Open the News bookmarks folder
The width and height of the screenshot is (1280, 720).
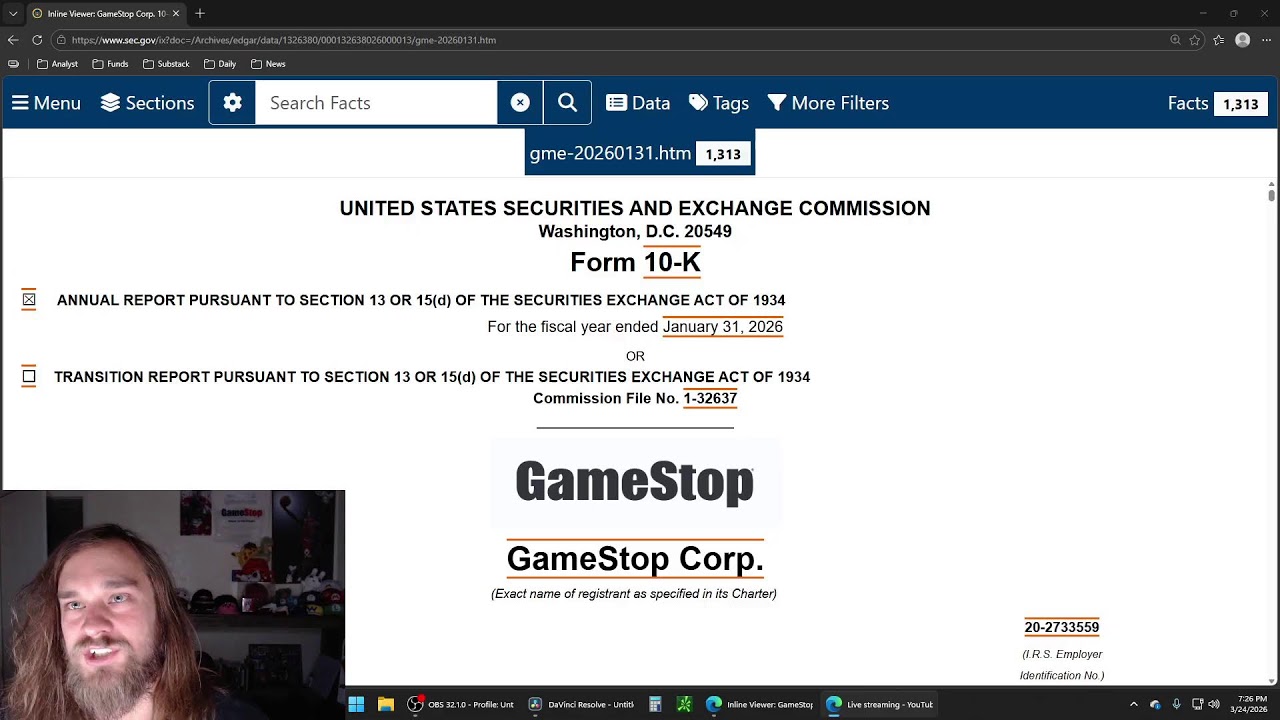[268, 64]
